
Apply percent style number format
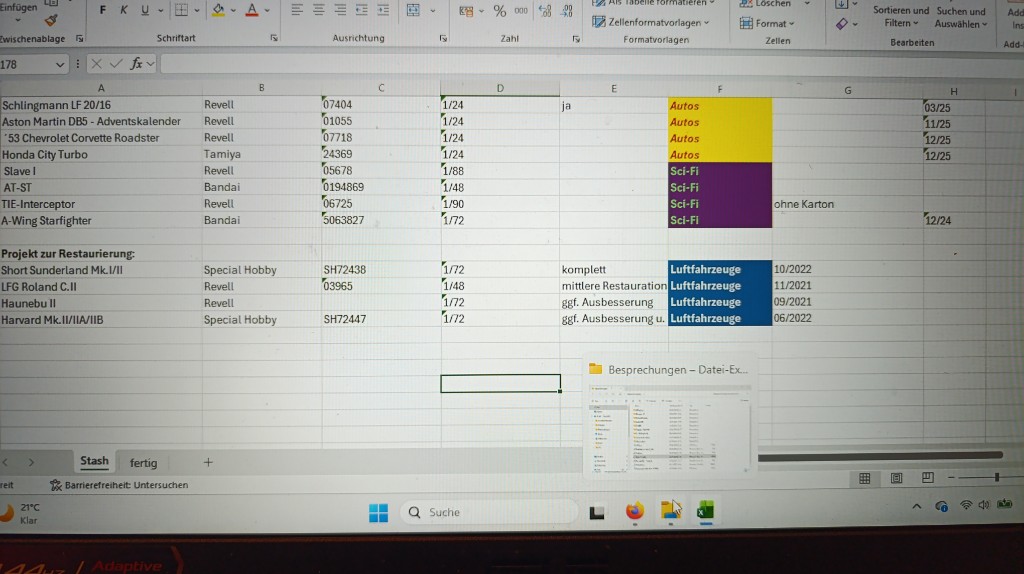500,11
